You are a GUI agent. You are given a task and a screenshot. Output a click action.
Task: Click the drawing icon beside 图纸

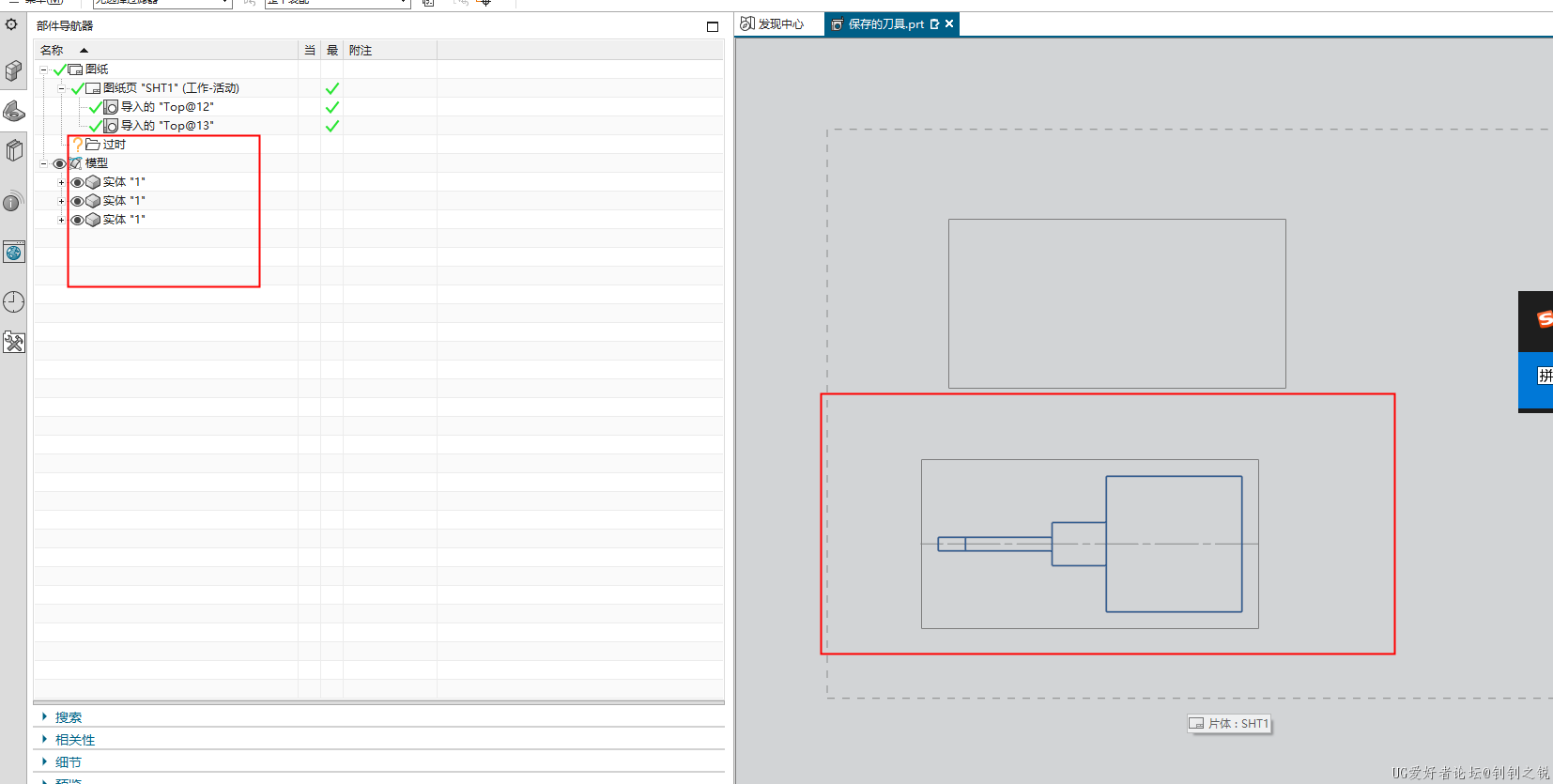pos(75,69)
